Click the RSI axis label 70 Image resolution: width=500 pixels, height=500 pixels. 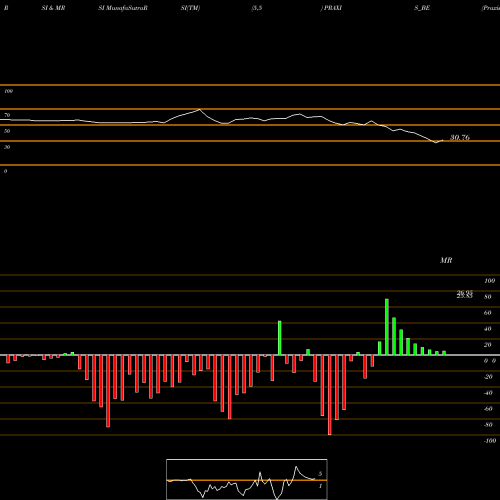pyautogui.click(x=7, y=115)
